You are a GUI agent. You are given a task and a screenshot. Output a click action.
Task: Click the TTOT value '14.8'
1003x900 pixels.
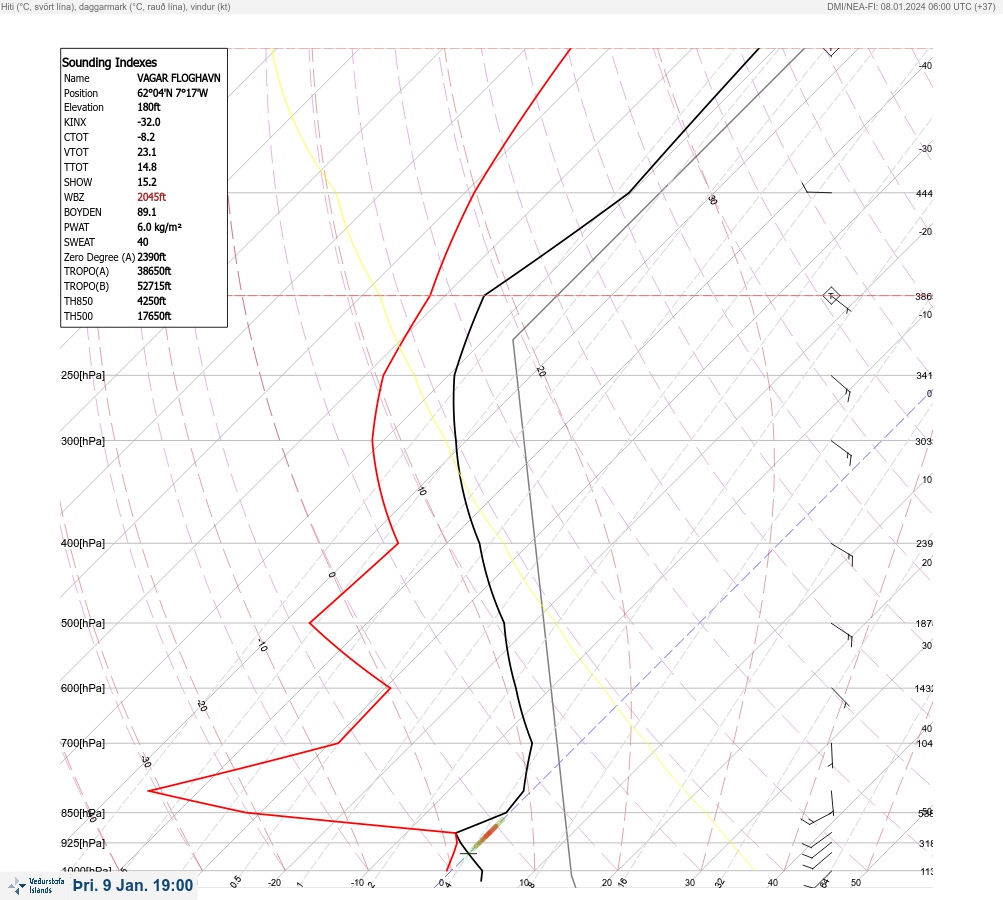tap(146, 167)
